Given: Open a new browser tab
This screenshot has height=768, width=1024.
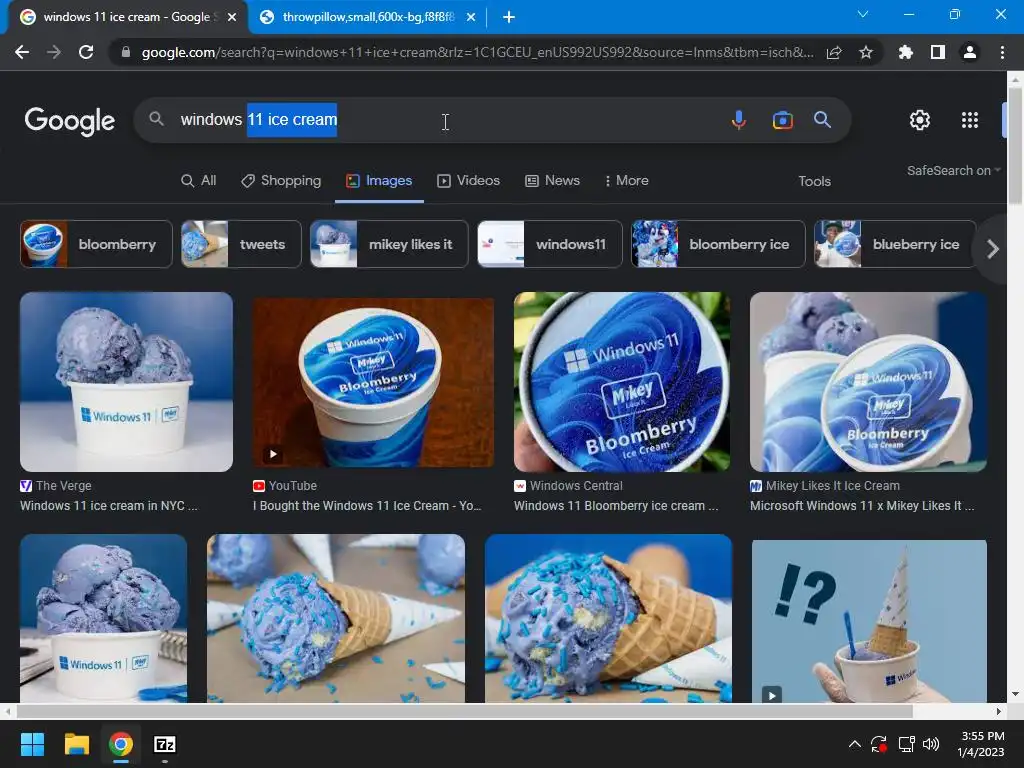Looking at the screenshot, I should point(509,17).
